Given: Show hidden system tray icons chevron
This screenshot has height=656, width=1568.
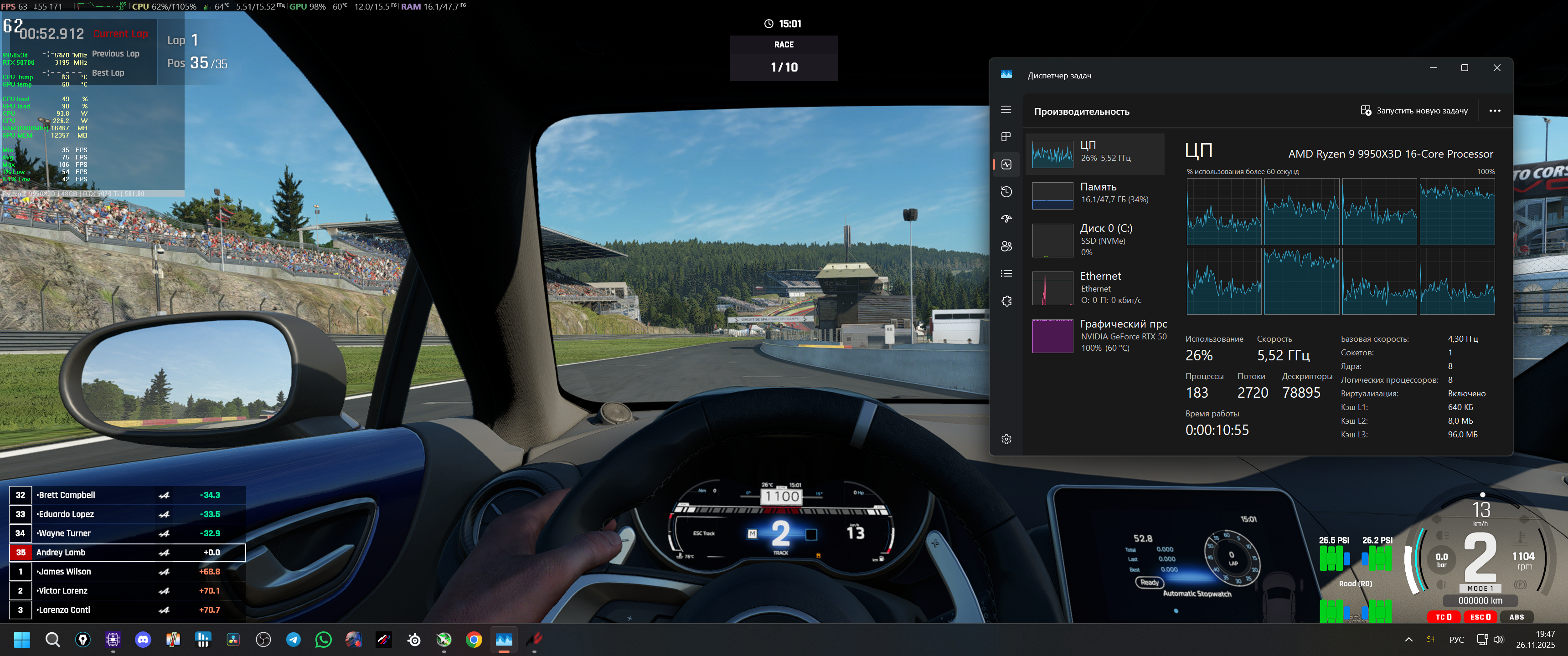Looking at the screenshot, I should coord(1408,640).
